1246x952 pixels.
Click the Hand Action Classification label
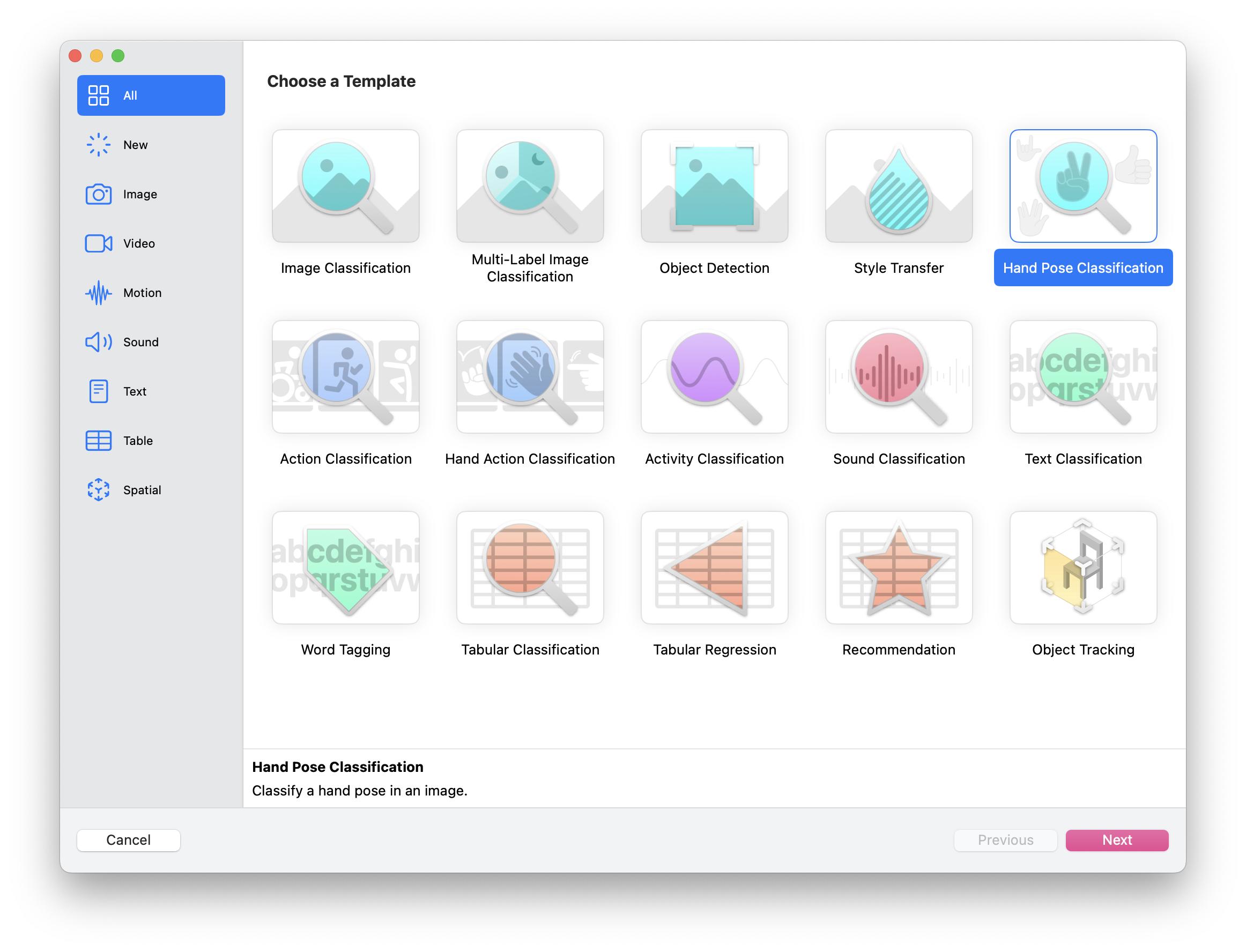pyautogui.click(x=530, y=459)
